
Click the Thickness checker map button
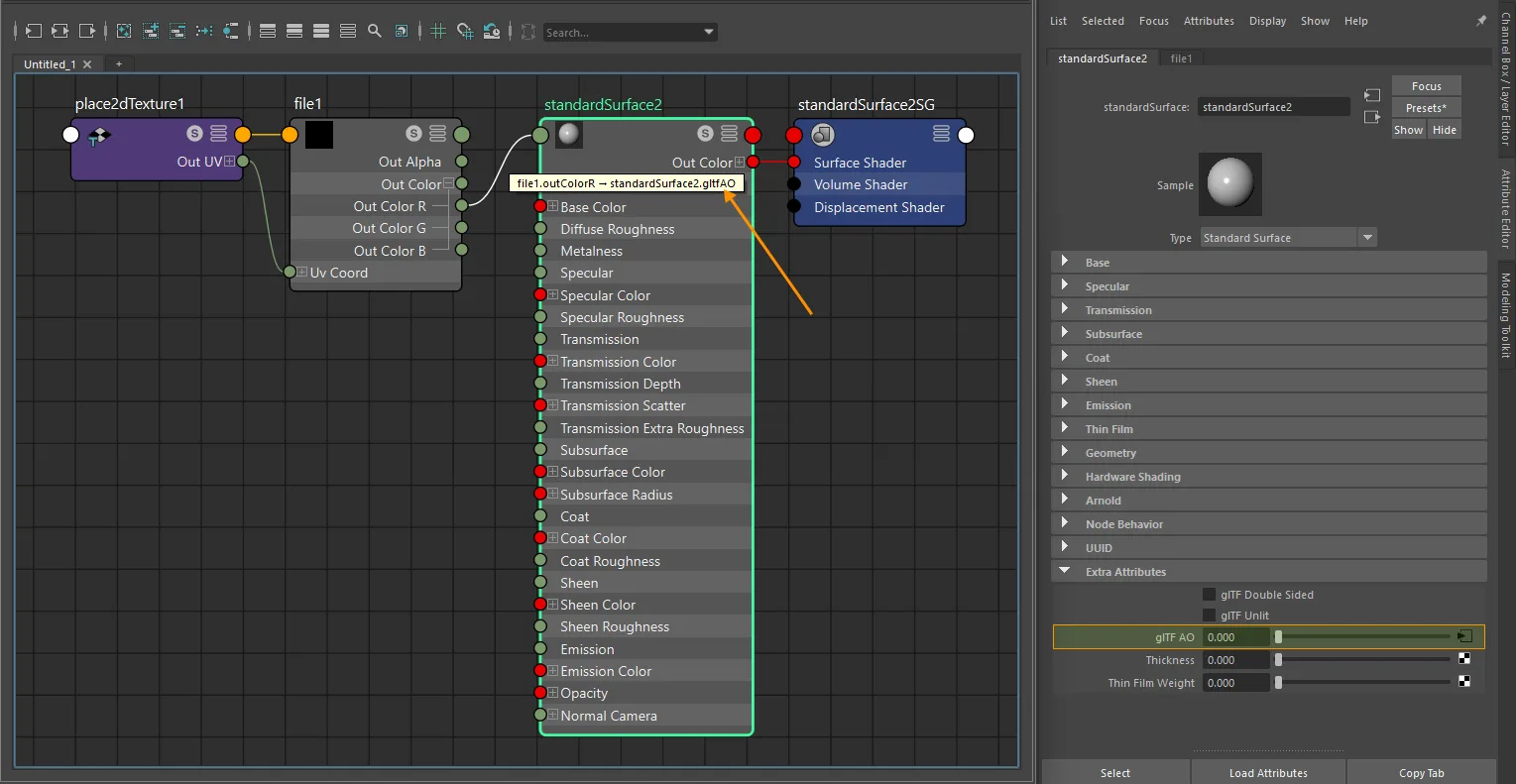coord(1464,659)
